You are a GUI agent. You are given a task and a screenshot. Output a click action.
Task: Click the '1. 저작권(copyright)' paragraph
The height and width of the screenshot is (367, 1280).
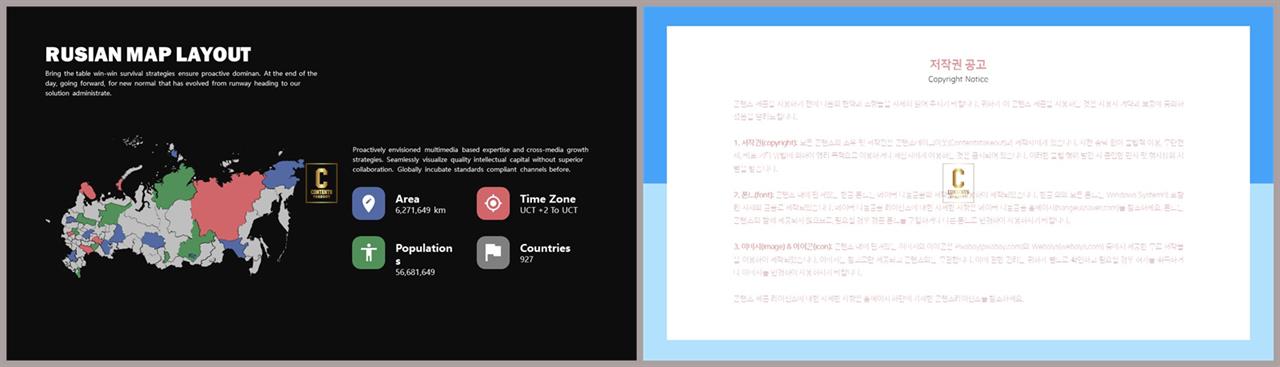[x=958, y=156]
